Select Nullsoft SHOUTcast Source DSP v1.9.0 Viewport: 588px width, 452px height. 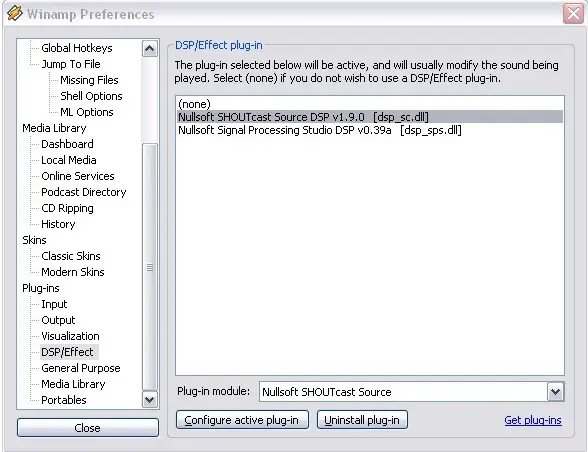[370, 117]
